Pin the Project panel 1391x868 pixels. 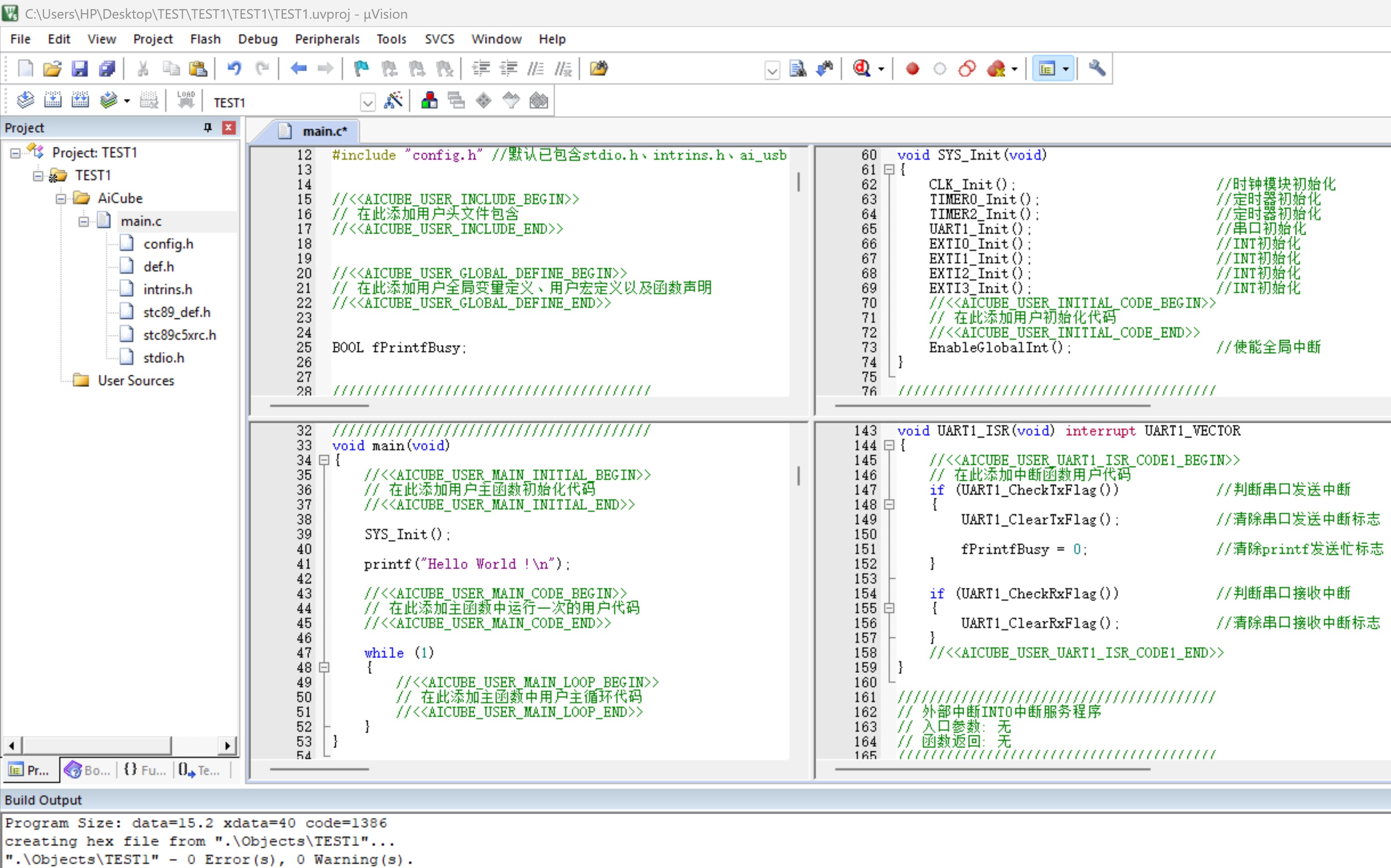208,128
